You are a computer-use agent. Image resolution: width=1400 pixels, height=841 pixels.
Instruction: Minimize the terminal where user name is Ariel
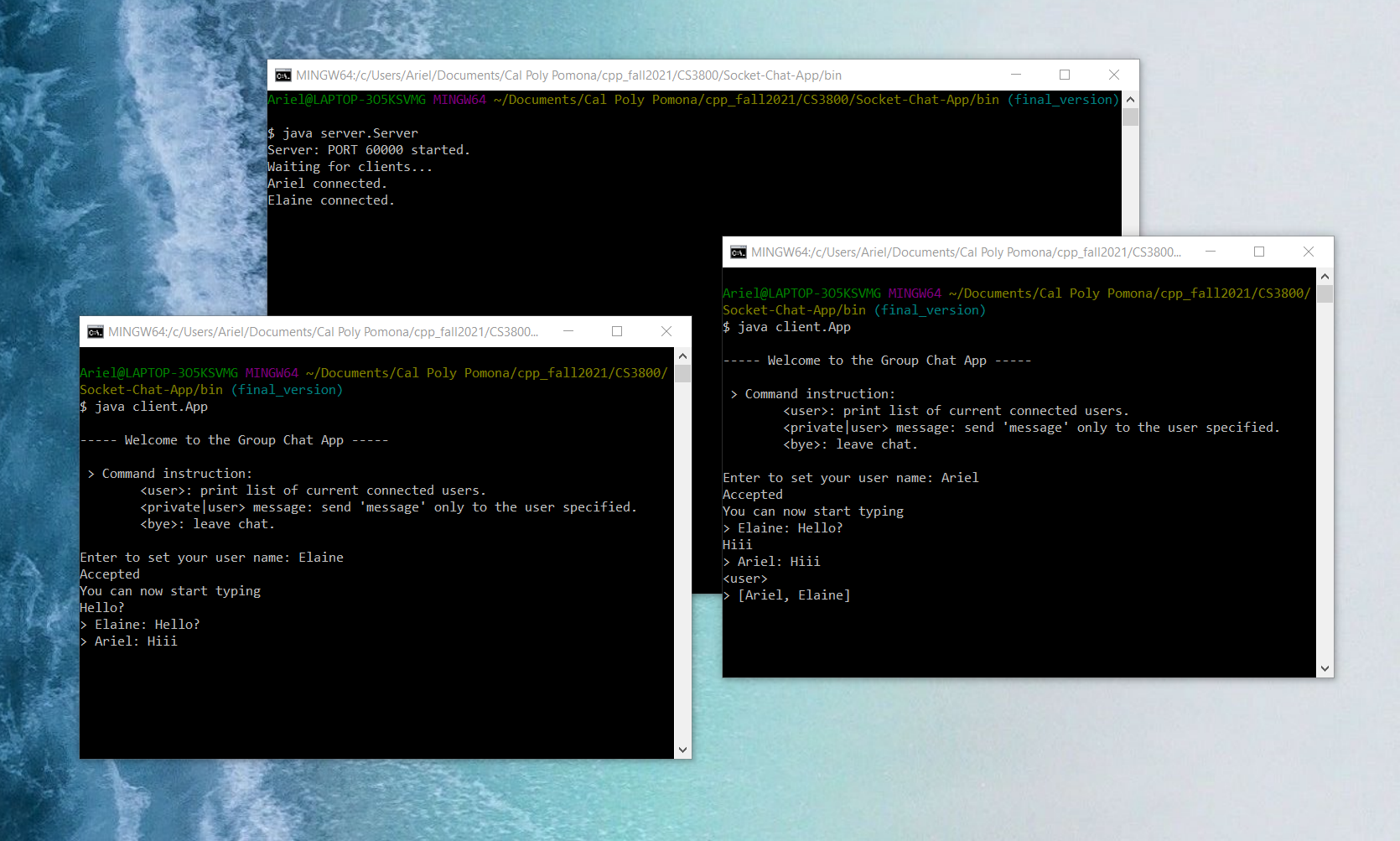(1211, 252)
